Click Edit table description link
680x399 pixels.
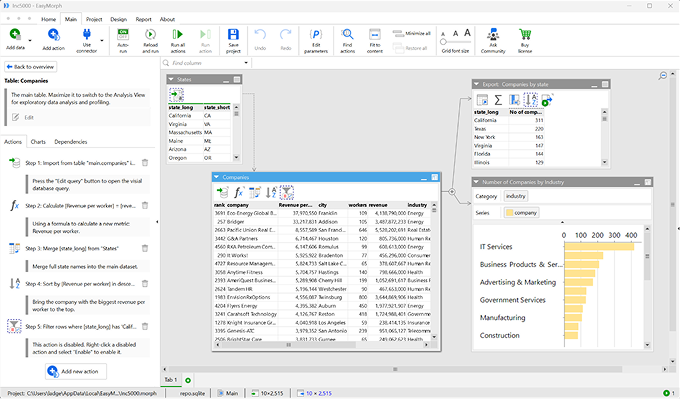(x=29, y=118)
